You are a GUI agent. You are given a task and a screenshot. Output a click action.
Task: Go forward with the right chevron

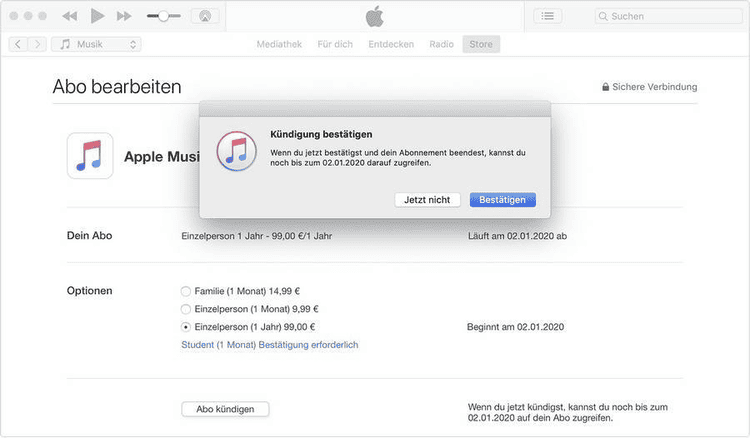coord(37,44)
